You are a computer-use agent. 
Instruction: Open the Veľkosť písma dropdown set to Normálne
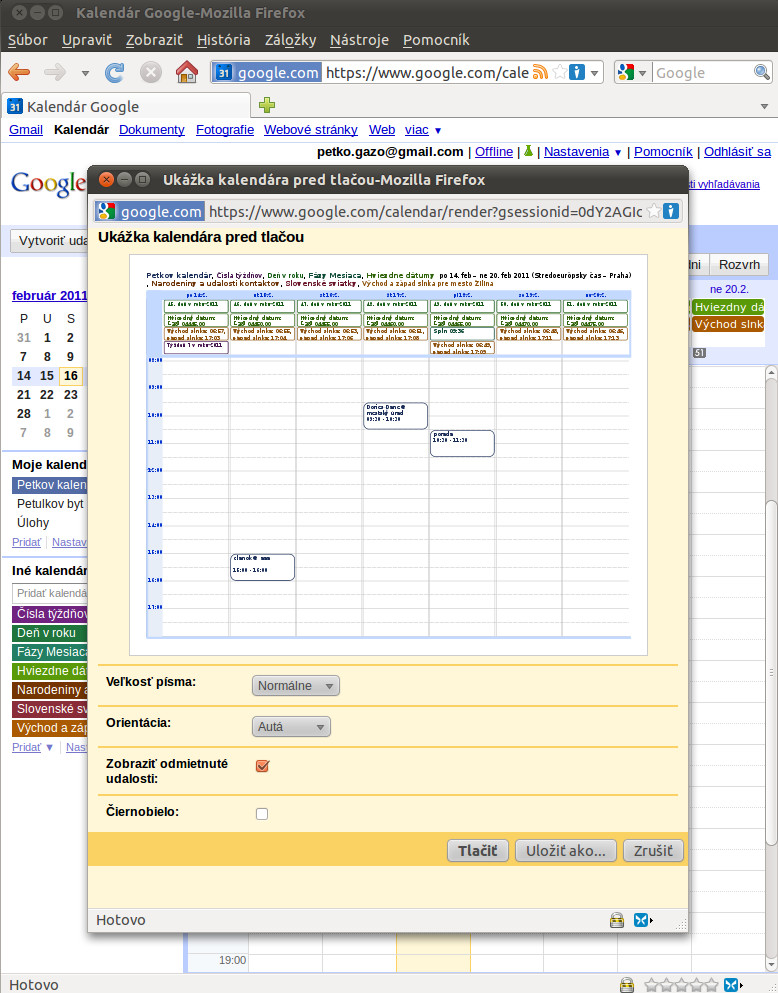[296, 686]
